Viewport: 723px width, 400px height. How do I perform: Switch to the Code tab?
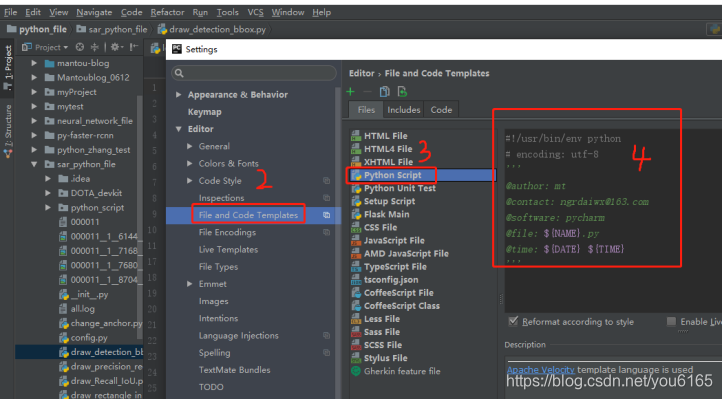[x=441, y=110]
